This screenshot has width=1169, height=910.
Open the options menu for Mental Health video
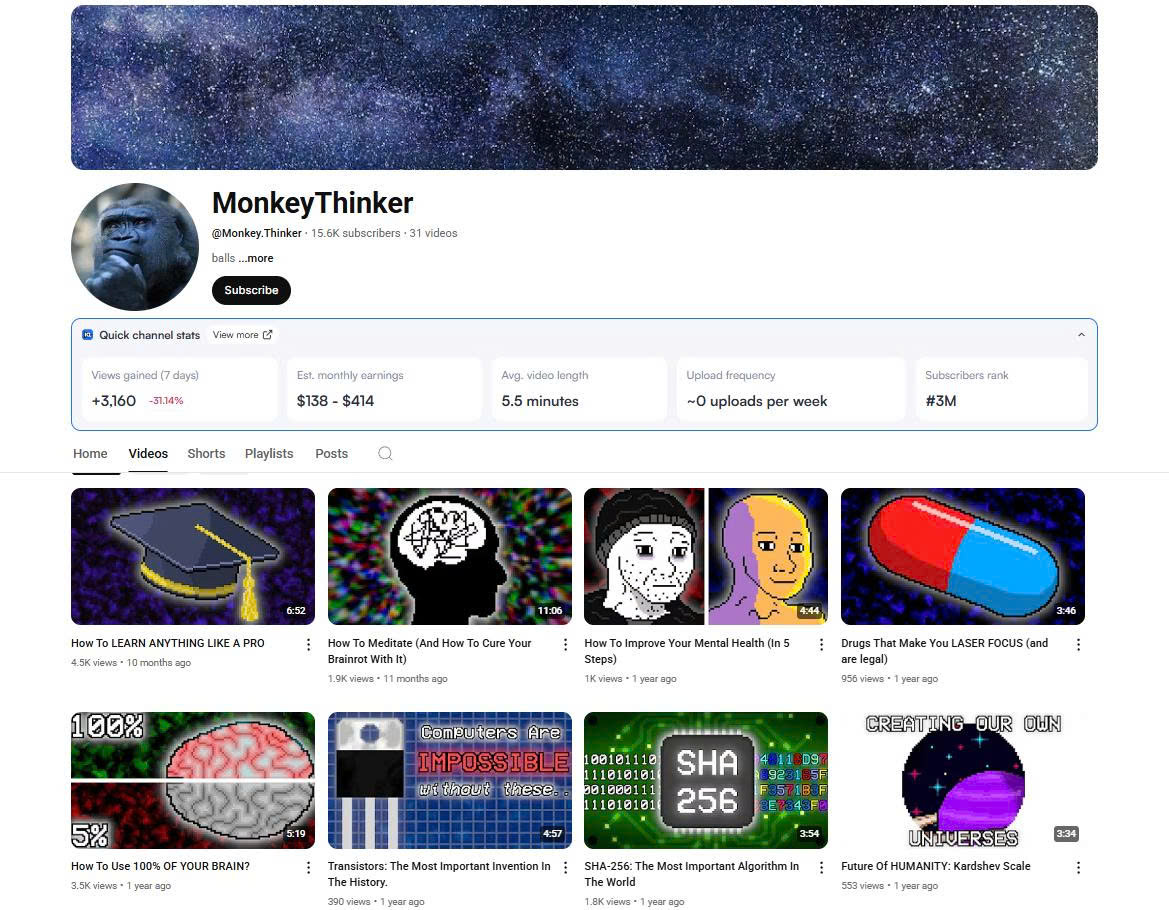pos(822,645)
